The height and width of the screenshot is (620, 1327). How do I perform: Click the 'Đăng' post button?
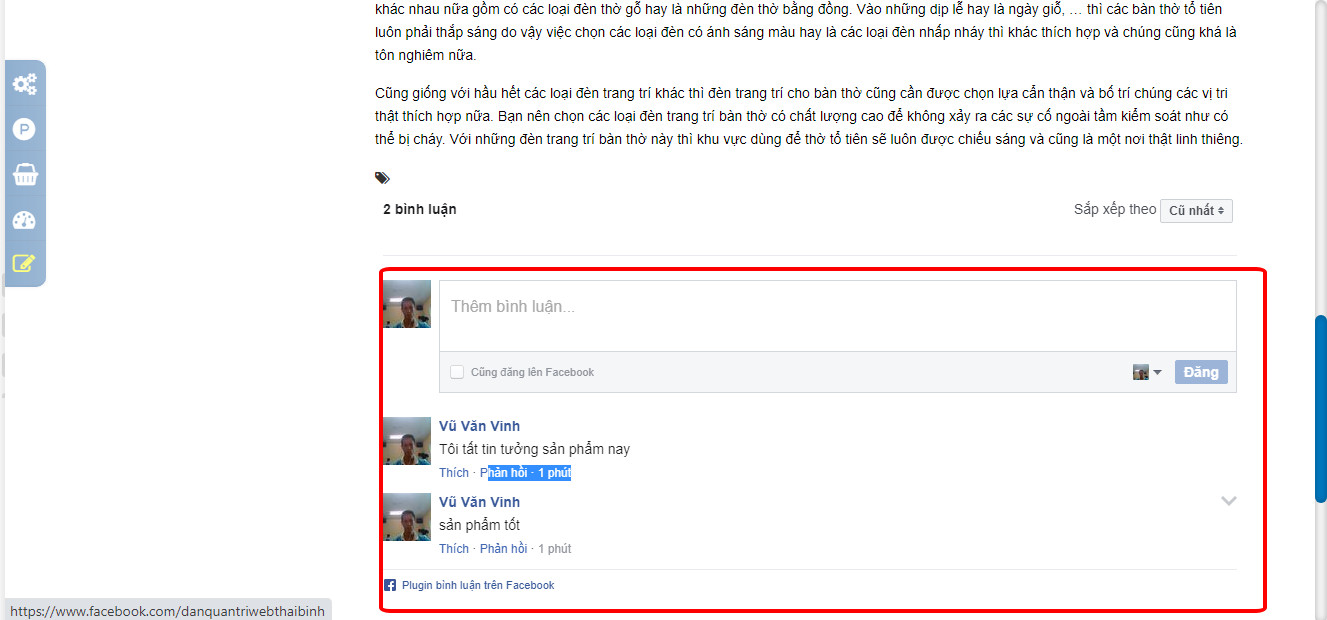(1201, 372)
